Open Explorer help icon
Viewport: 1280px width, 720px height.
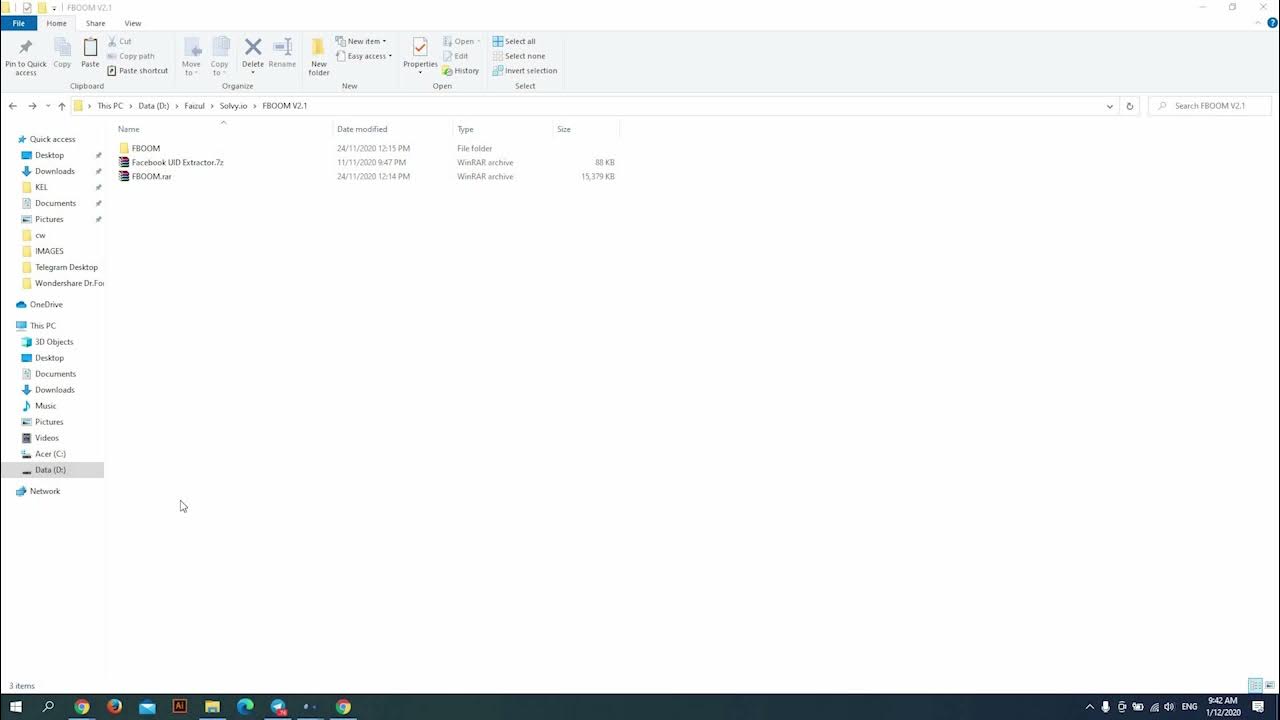(1272, 23)
